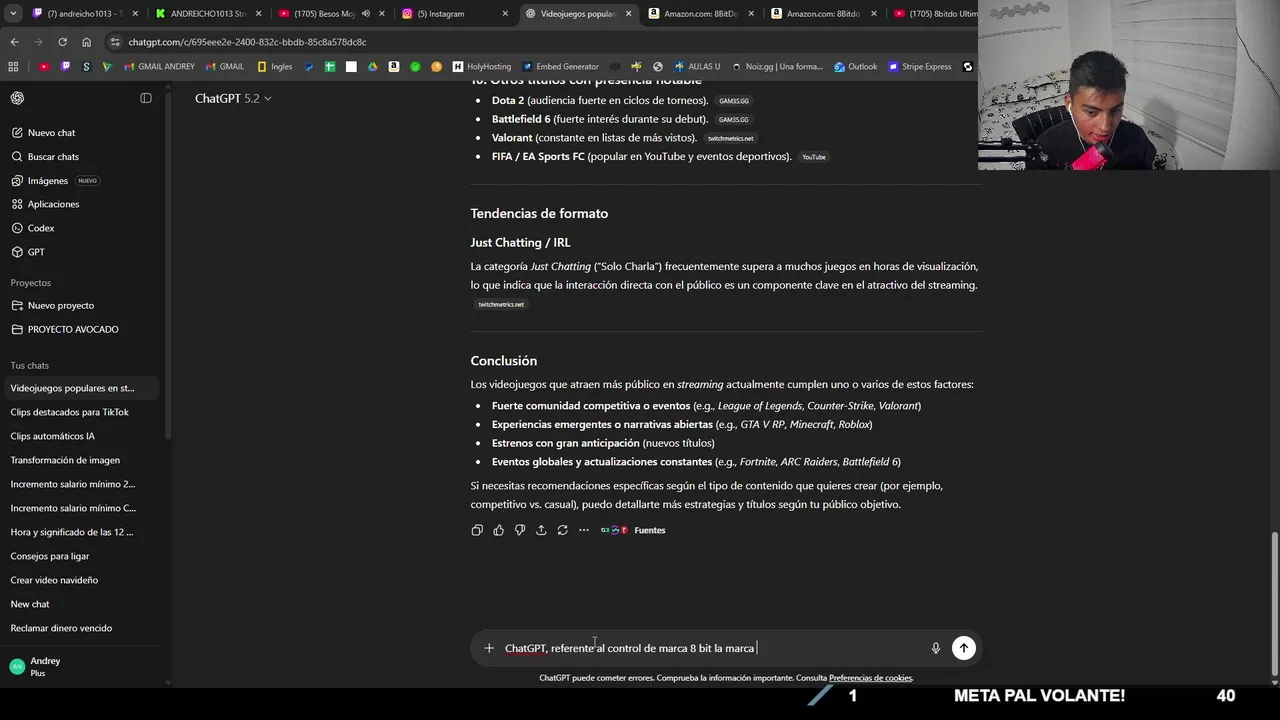Open the ChatGPT logo home icon
1280x720 pixels.
[17, 98]
